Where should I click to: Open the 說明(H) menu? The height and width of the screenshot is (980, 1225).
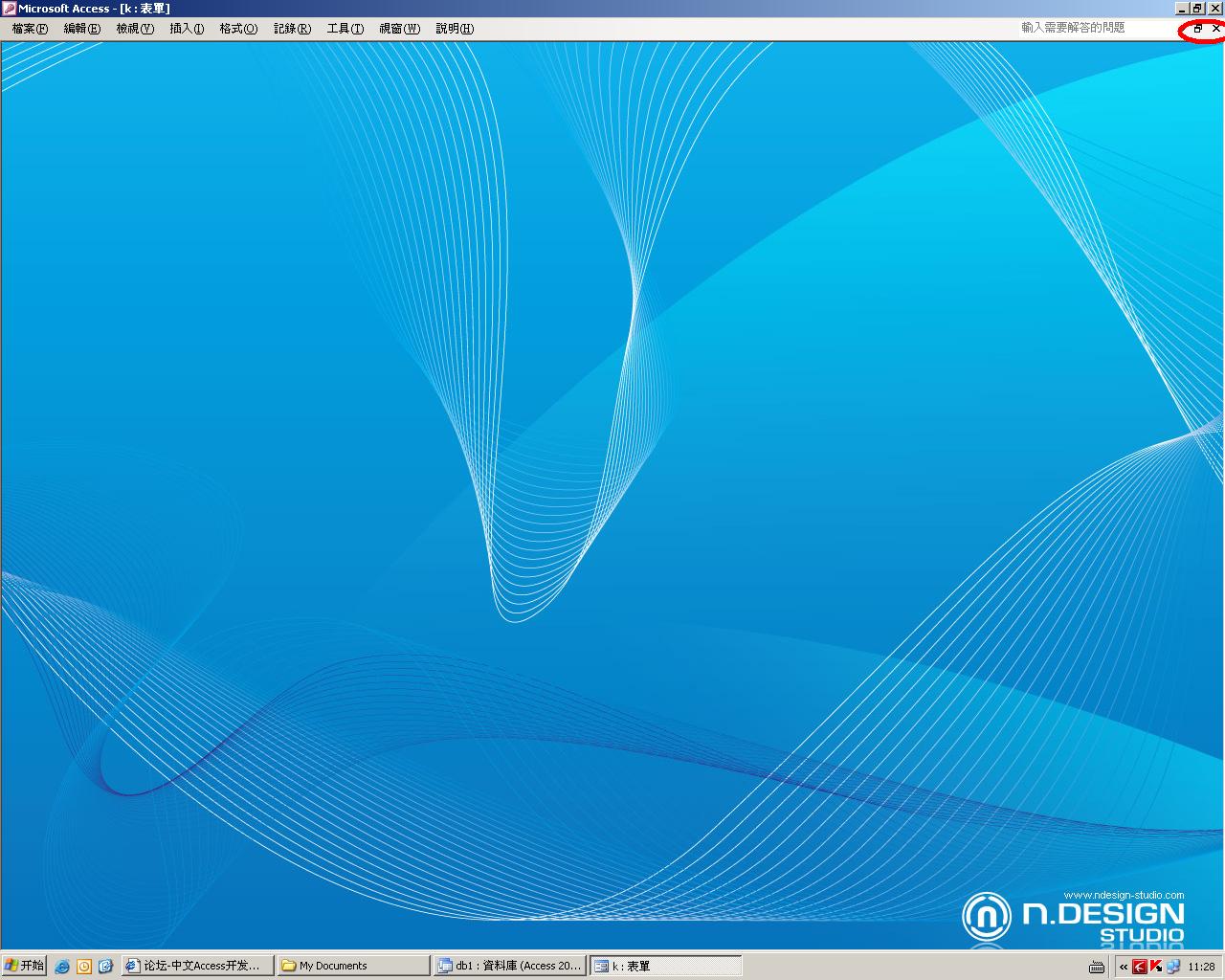click(x=455, y=29)
